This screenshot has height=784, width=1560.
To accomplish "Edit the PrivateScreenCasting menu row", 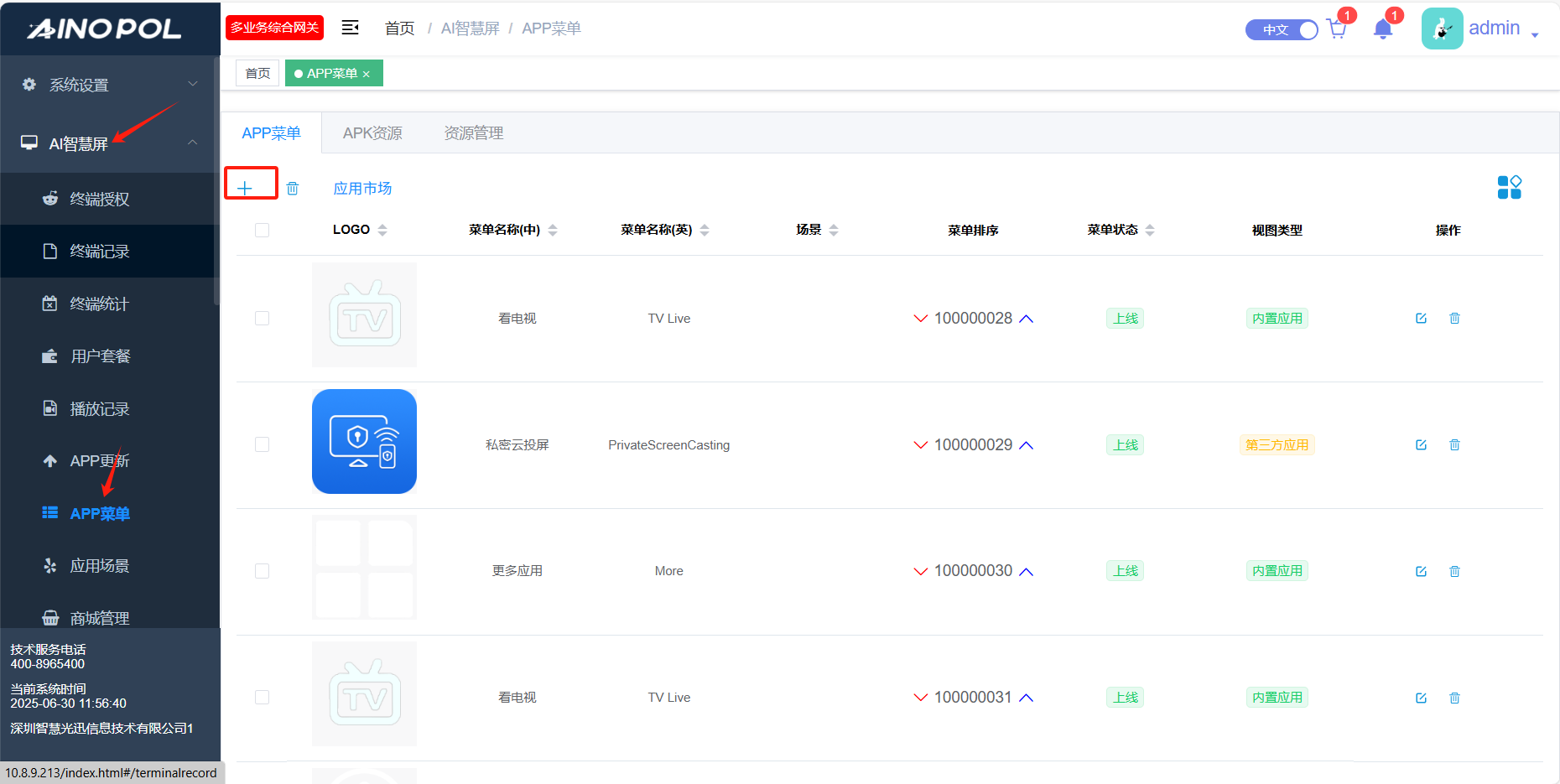I will click(1421, 445).
